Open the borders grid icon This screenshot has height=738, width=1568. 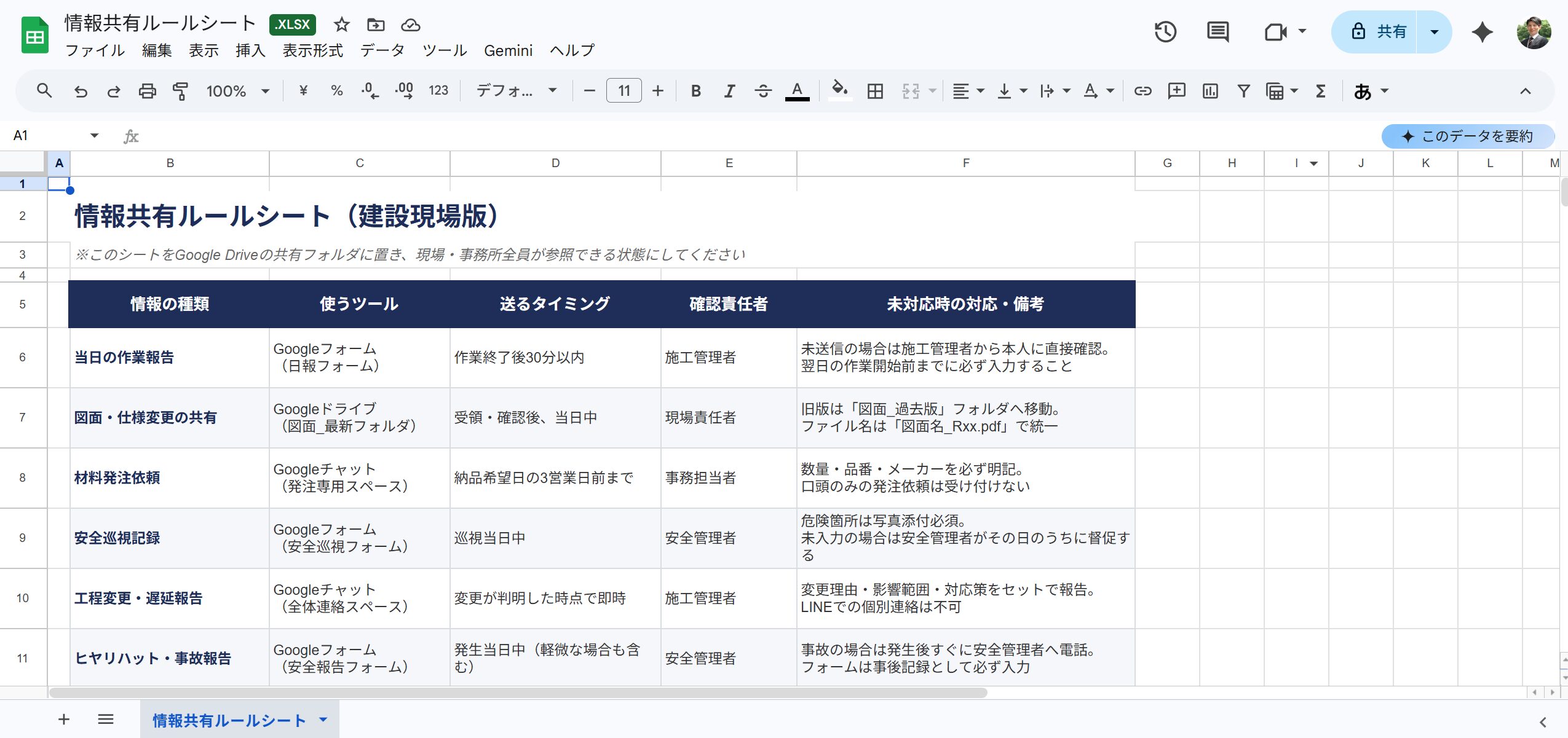point(874,91)
